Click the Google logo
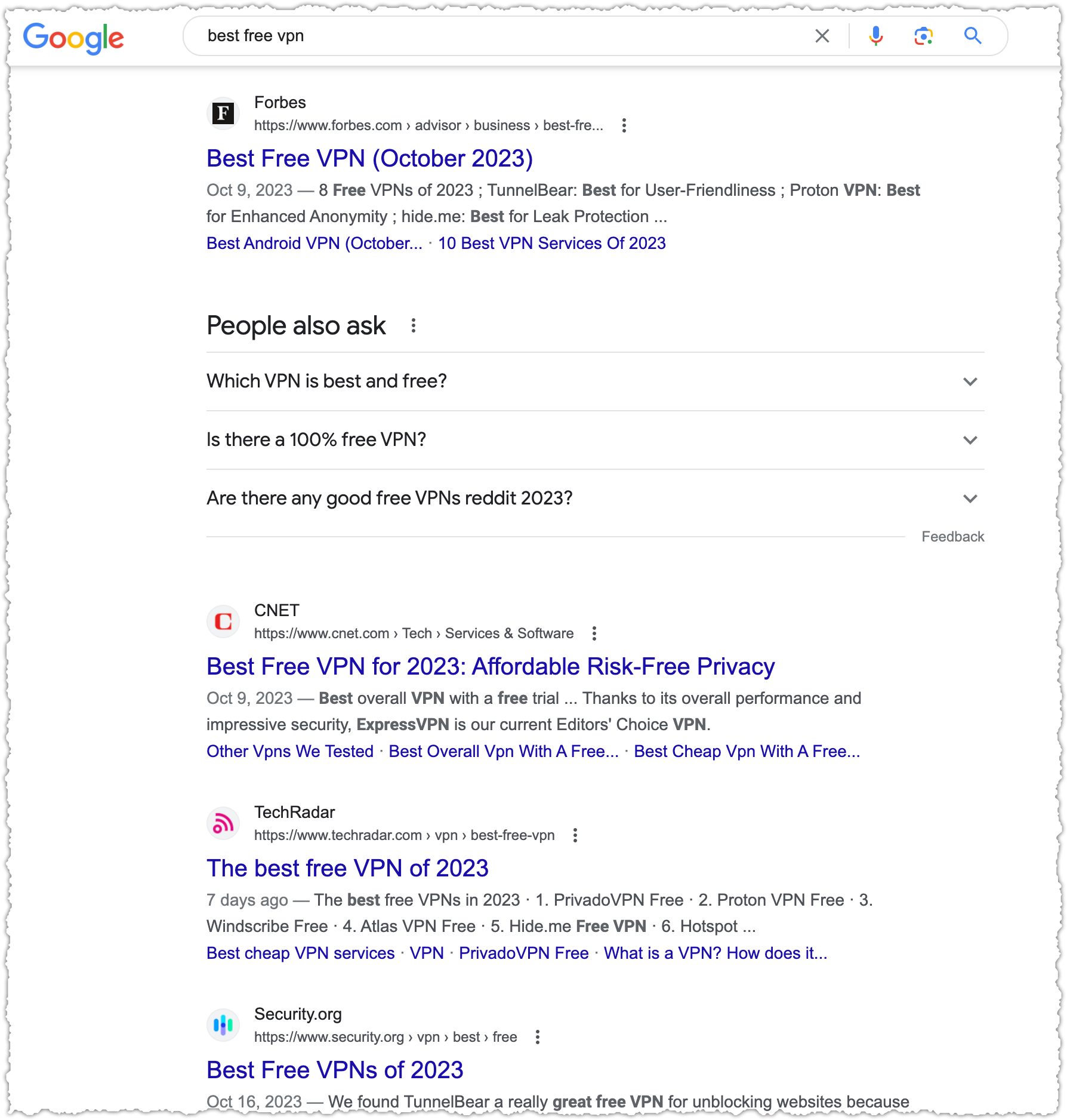This screenshot has width=1067, height=1120. (x=73, y=38)
